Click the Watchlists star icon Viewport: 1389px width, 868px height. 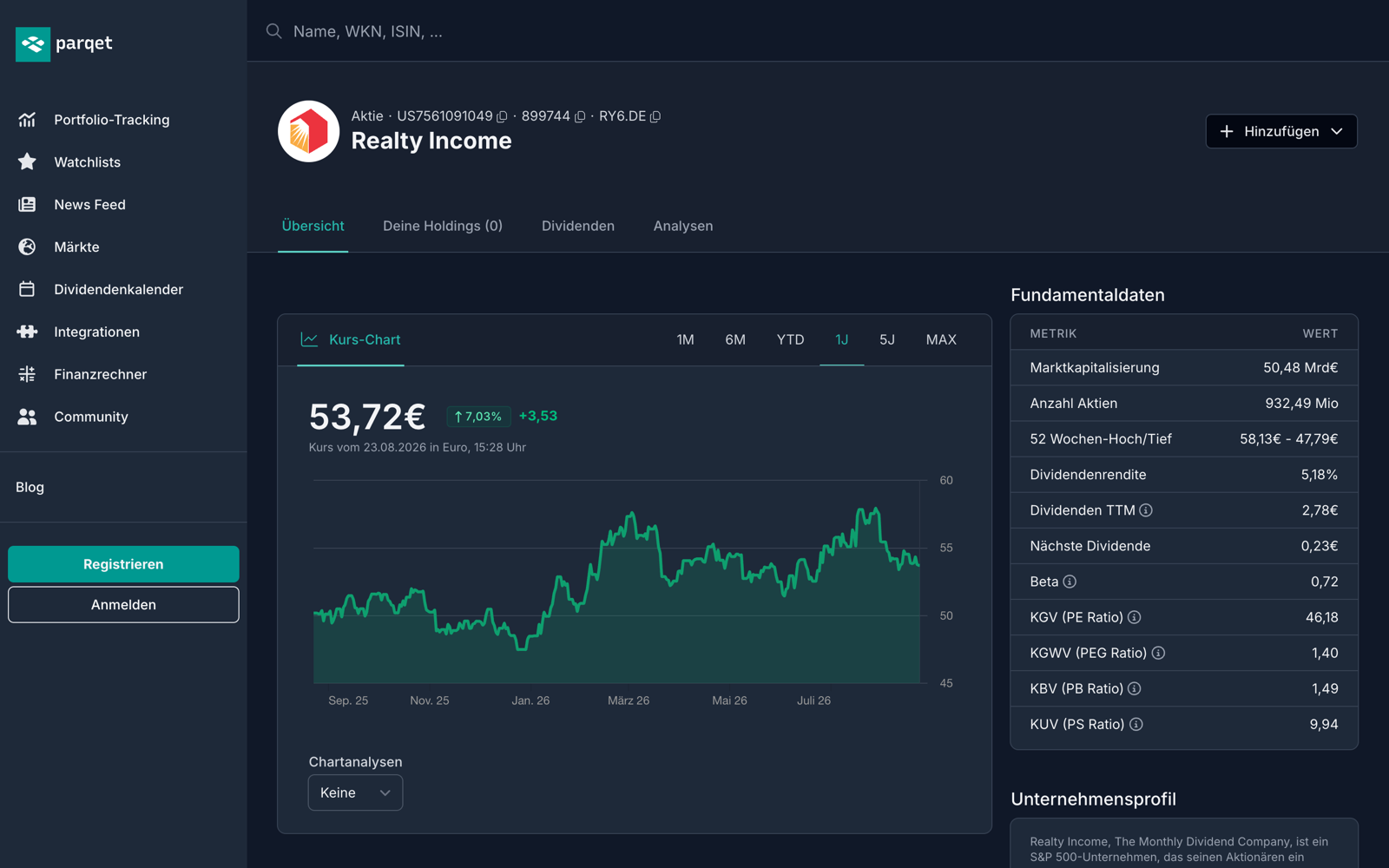[27, 162]
